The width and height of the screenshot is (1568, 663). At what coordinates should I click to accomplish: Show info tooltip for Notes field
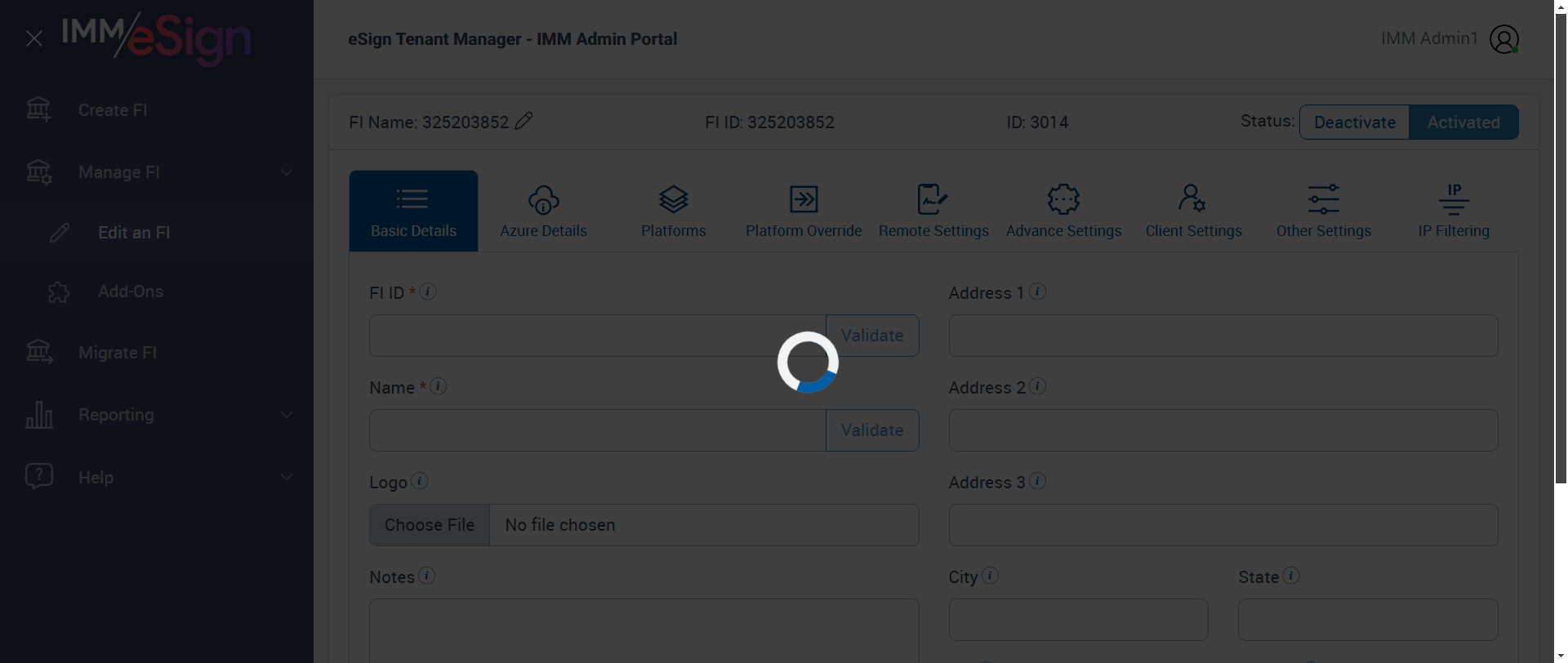click(427, 576)
